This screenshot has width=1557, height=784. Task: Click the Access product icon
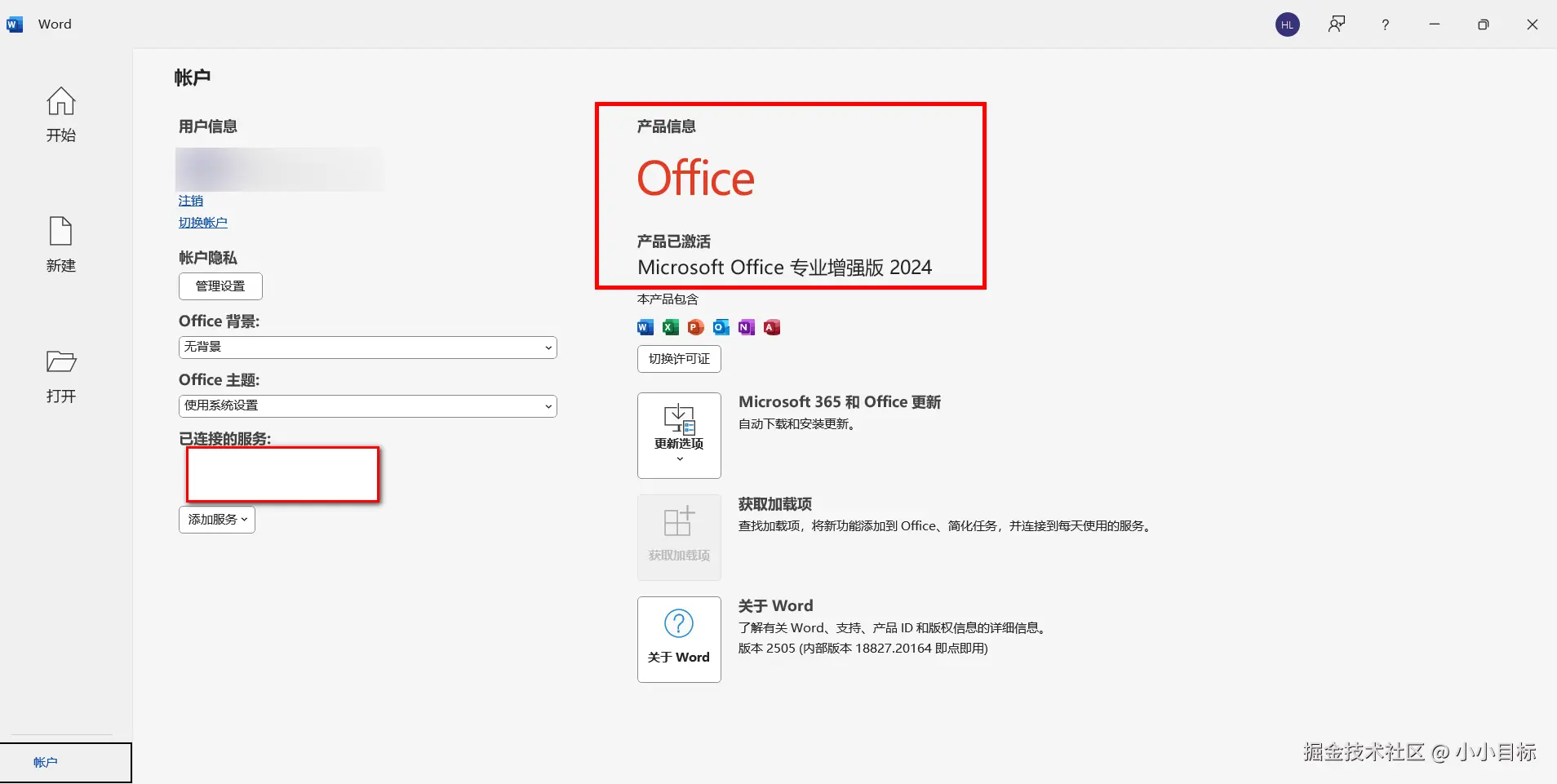pos(772,327)
